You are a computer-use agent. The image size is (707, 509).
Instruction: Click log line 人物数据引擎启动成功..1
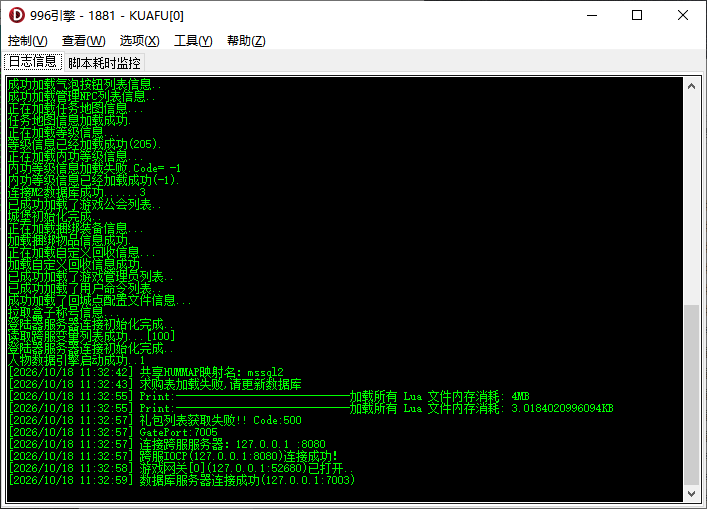click(77, 360)
